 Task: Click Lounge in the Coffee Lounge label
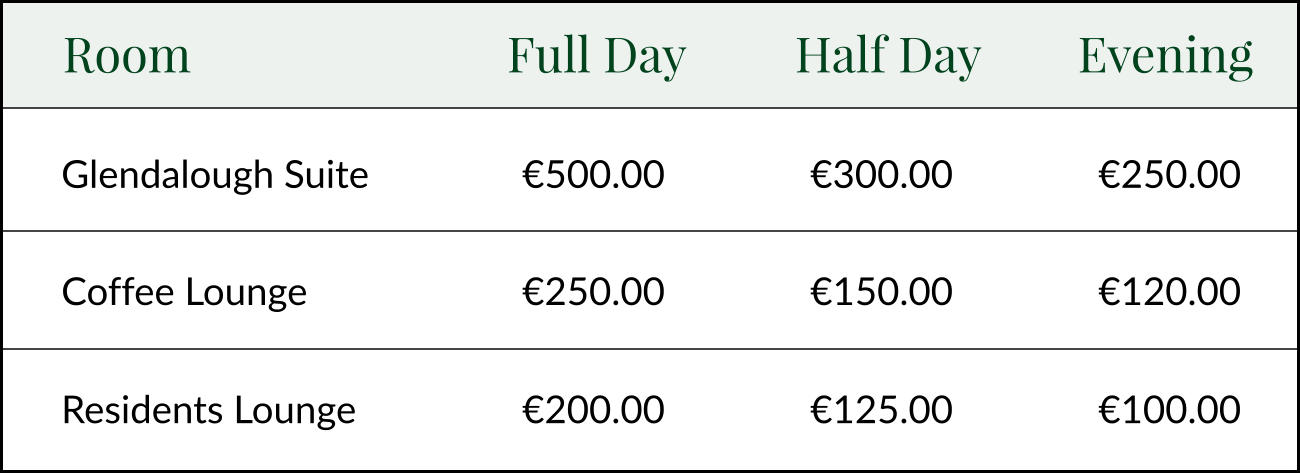(246, 293)
